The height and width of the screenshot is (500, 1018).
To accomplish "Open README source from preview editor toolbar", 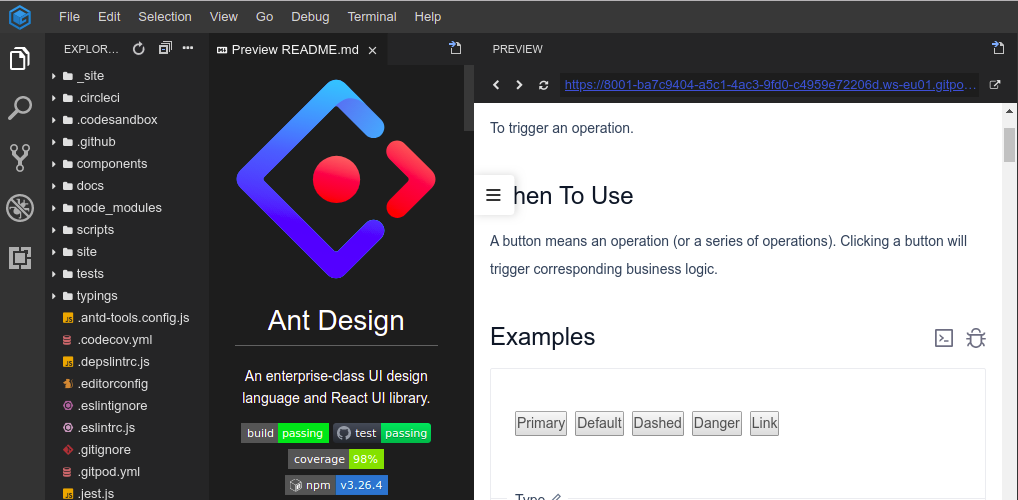I will [x=456, y=47].
